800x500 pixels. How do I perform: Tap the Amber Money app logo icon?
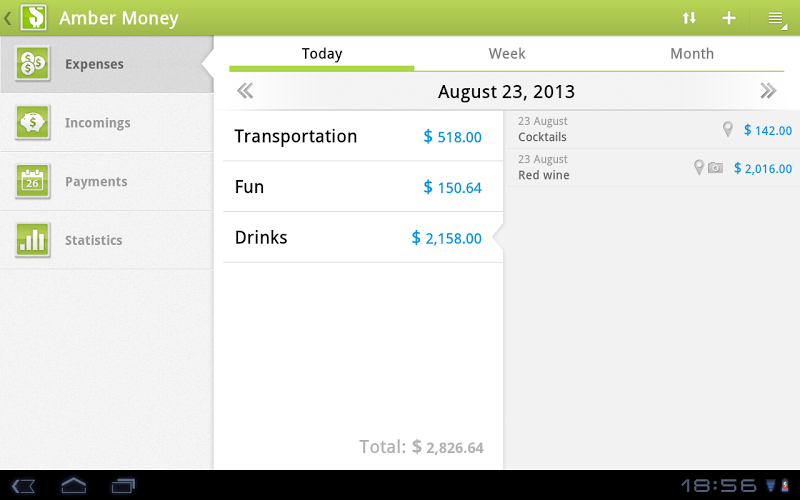click(x=34, y=18)
